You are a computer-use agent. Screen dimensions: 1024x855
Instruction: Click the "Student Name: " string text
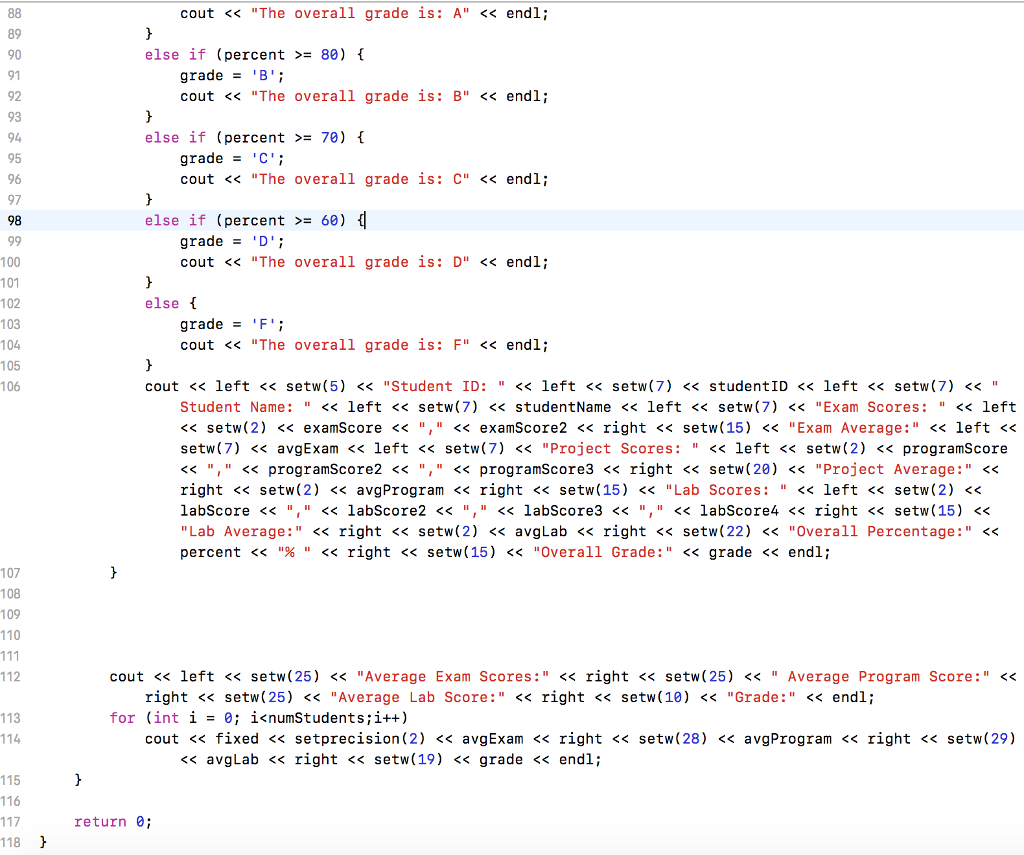pos(245,408)
